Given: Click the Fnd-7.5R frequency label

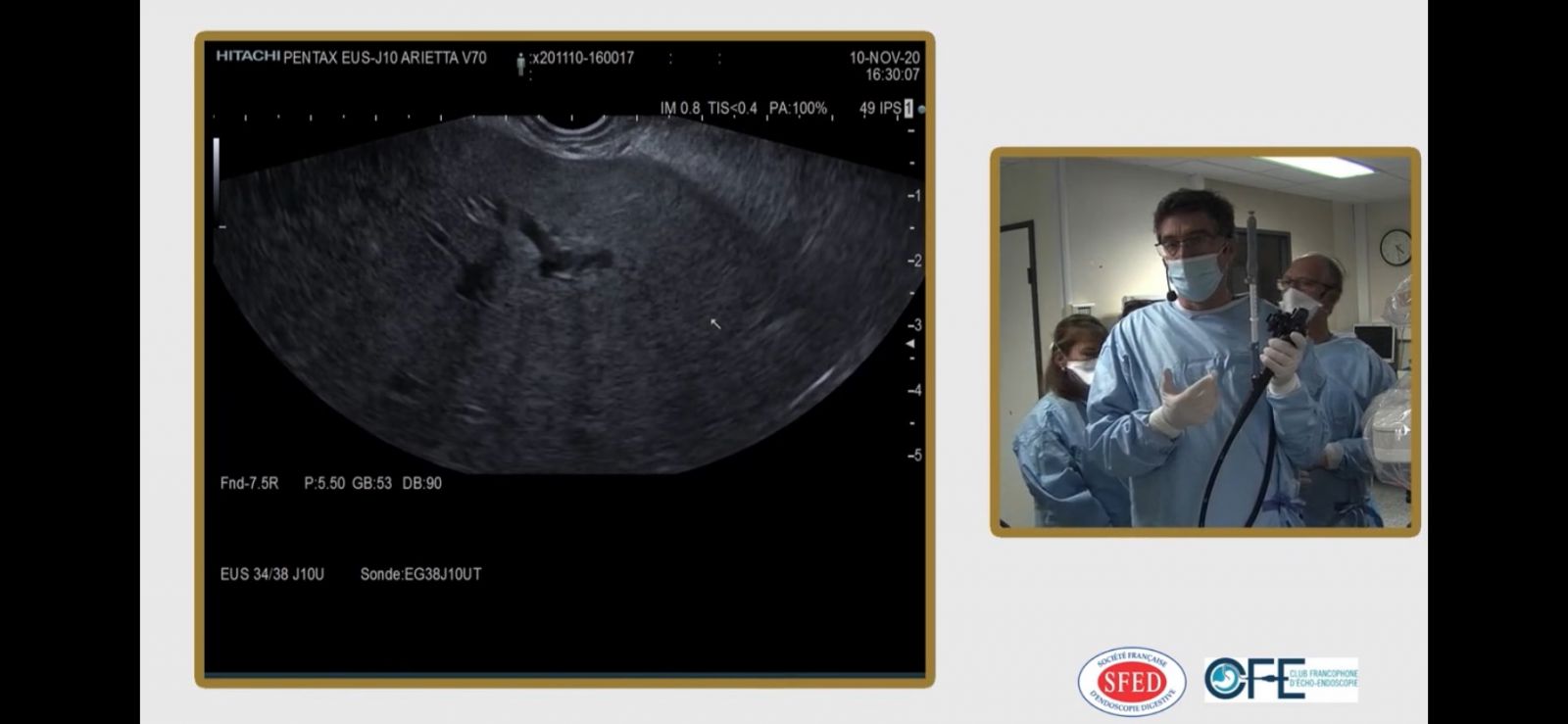Looking at the screenshot, I should tap(250, 483).
